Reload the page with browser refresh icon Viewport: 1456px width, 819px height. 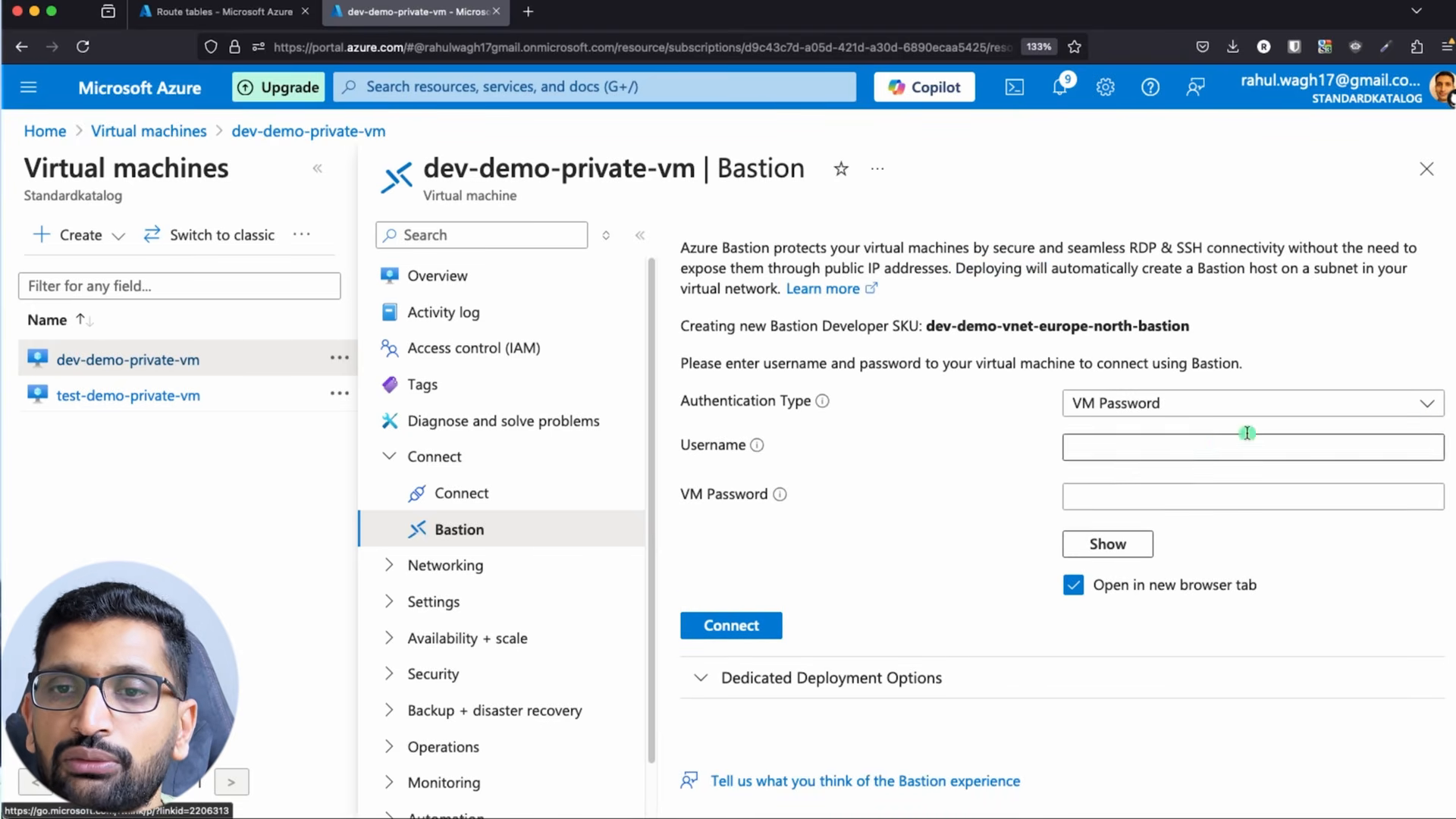pos(83,47)
